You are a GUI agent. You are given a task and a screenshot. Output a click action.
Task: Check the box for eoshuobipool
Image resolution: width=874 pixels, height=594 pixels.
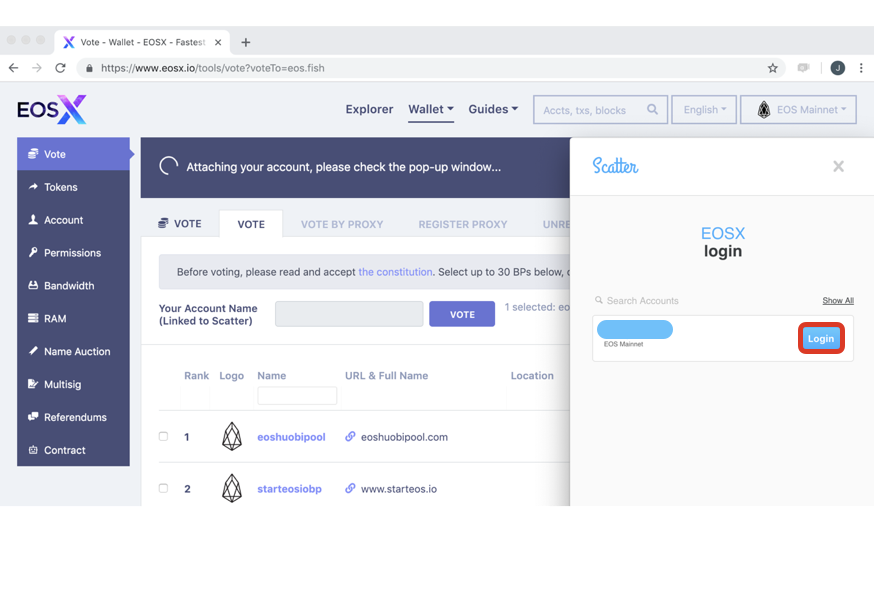click(163, 436)
